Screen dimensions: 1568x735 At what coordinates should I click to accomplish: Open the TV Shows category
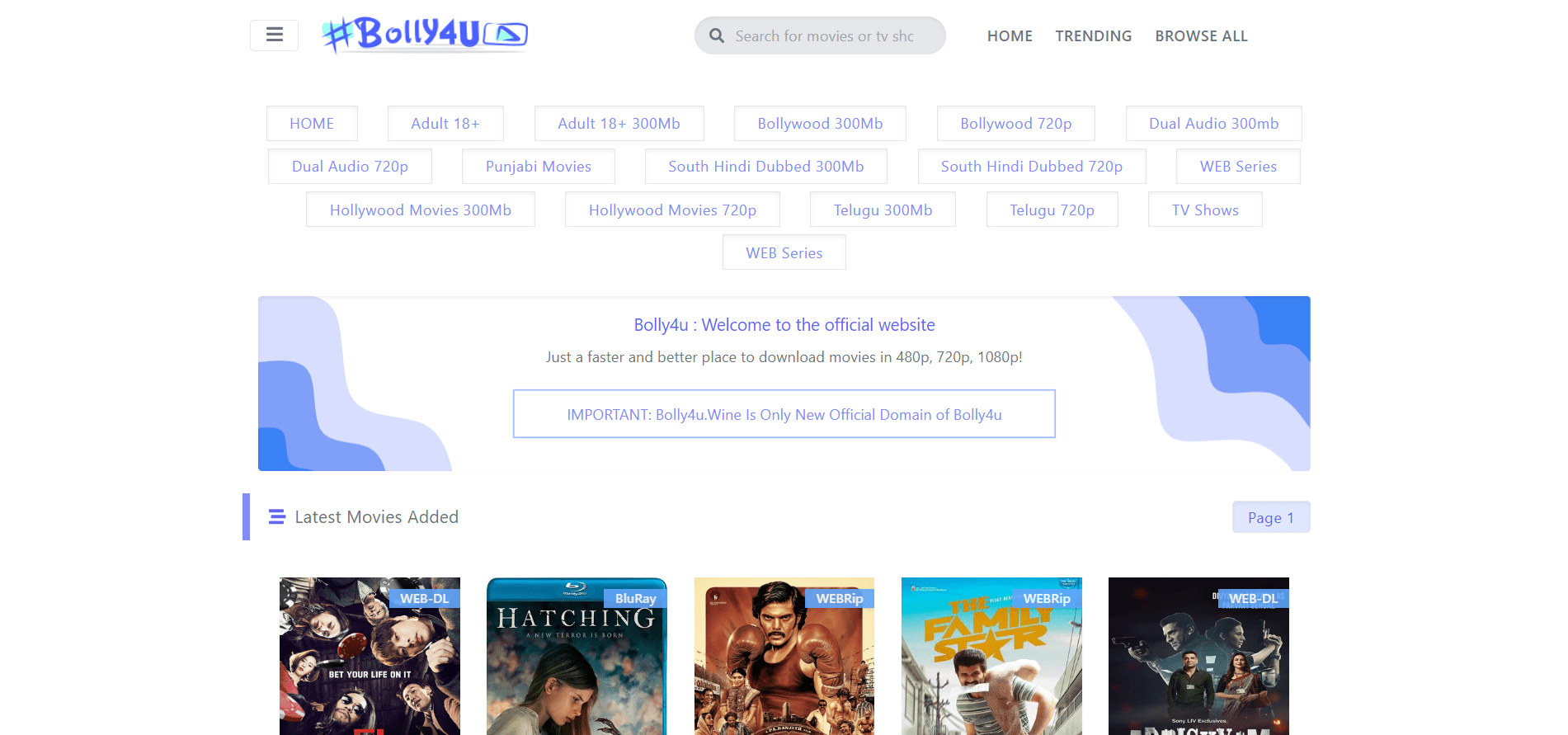[1205, 210]
